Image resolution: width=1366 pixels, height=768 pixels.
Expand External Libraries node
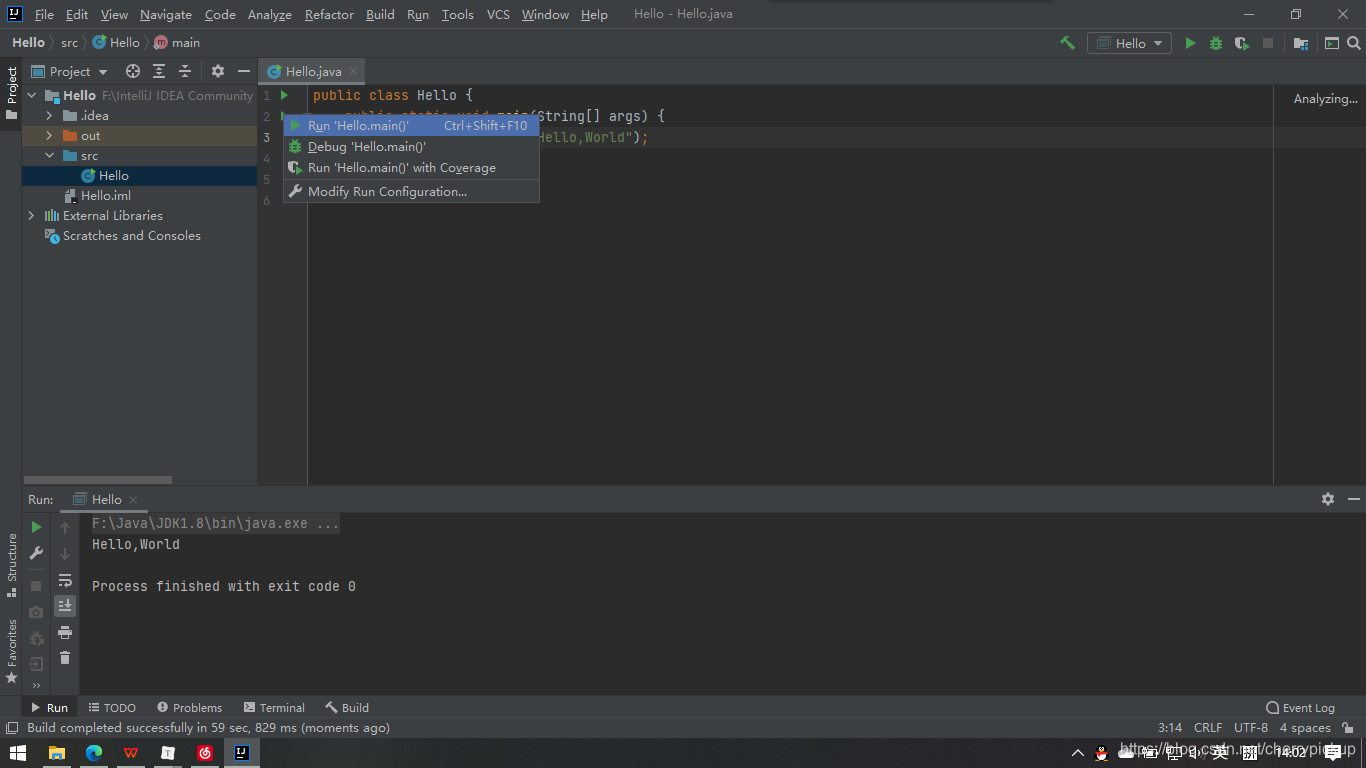click(x=31, y=215)
